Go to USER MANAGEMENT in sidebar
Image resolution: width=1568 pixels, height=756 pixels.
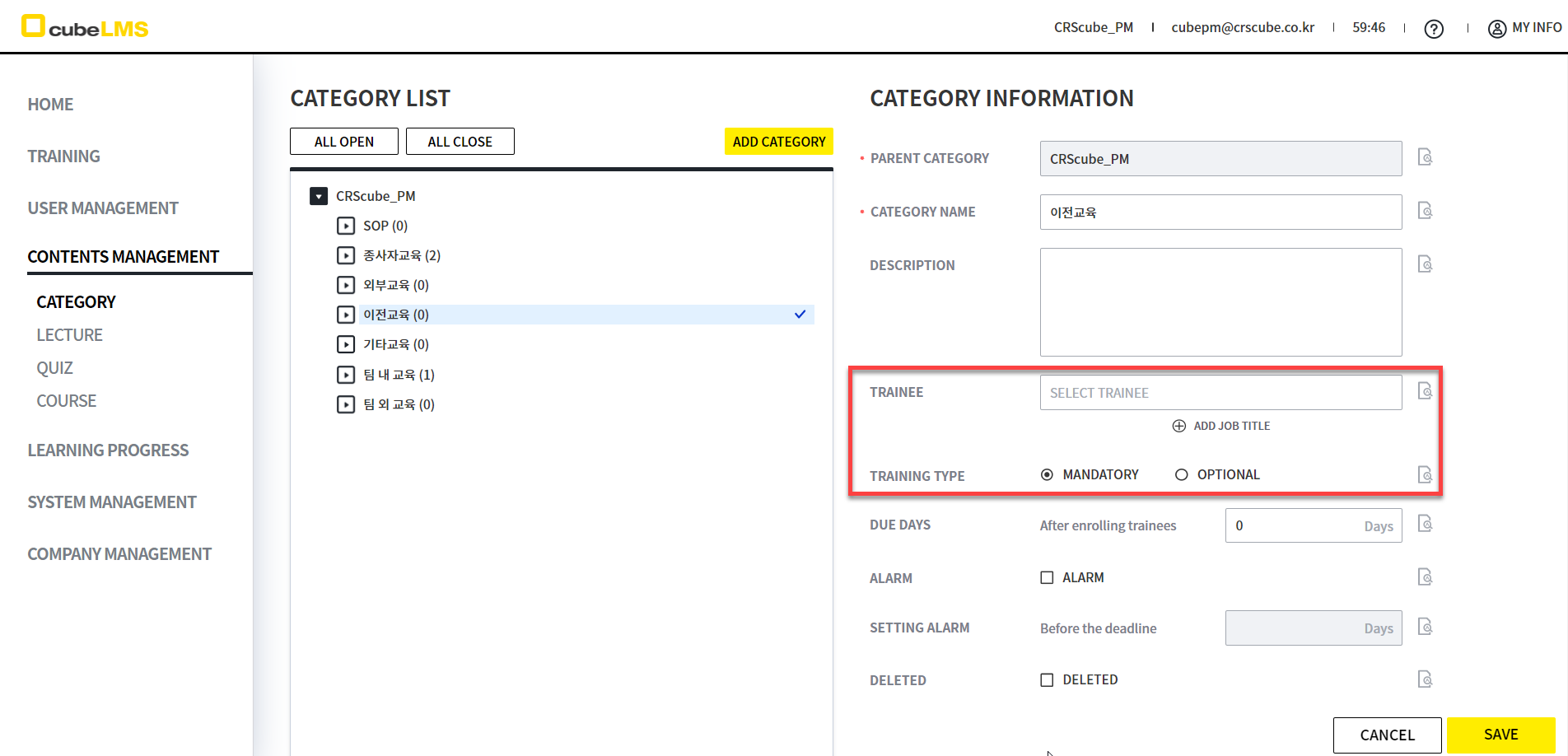pyautogui.click(x=103, y=208)
